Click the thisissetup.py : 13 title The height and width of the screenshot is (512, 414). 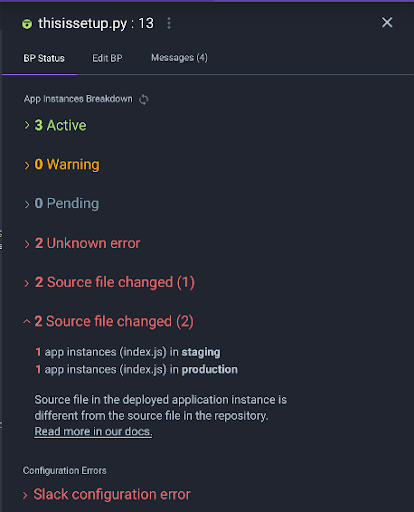coord(96,23)
